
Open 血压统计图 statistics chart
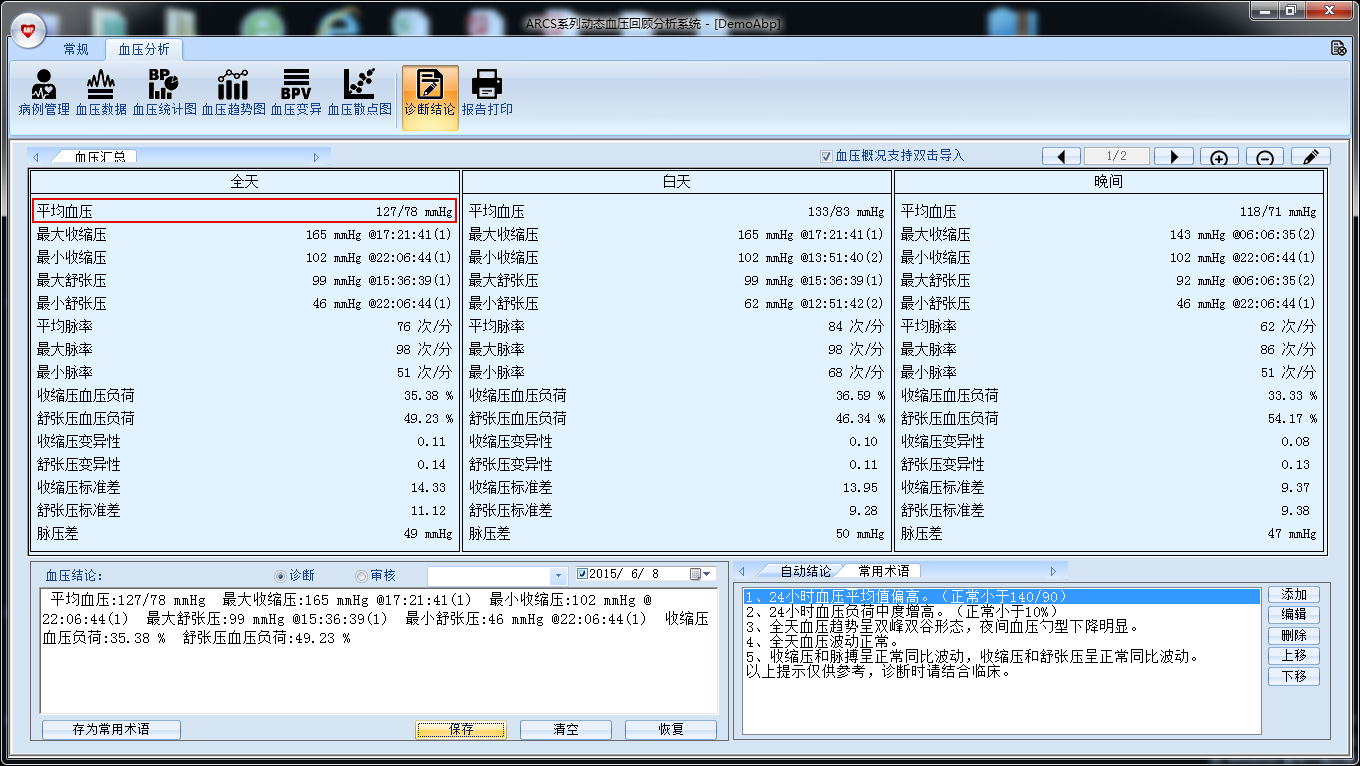click(164, 93)
